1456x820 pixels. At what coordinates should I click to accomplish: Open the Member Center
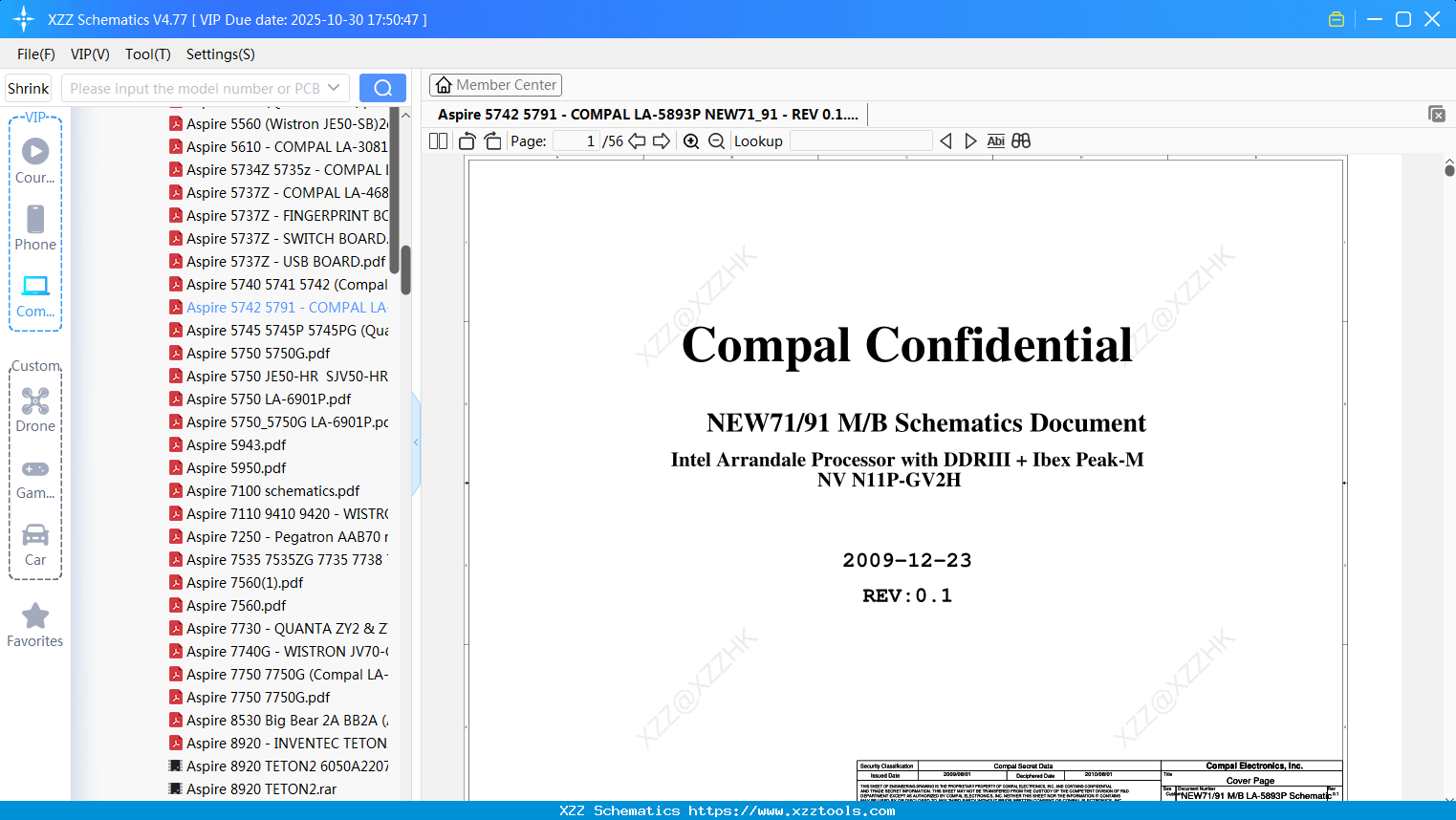tap(495, 85)
